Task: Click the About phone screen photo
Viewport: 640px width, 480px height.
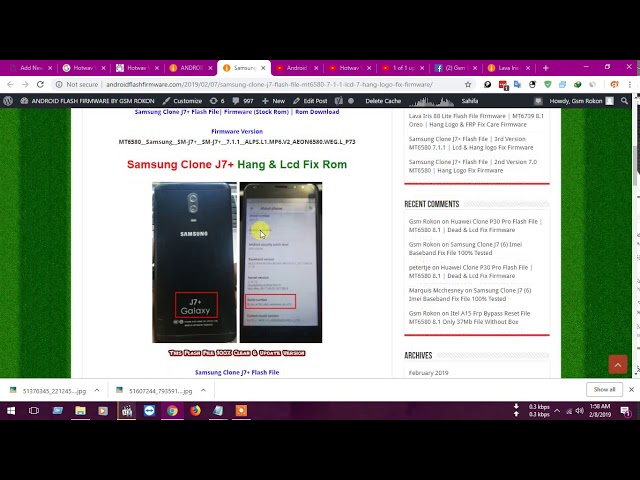Action: 281,262
